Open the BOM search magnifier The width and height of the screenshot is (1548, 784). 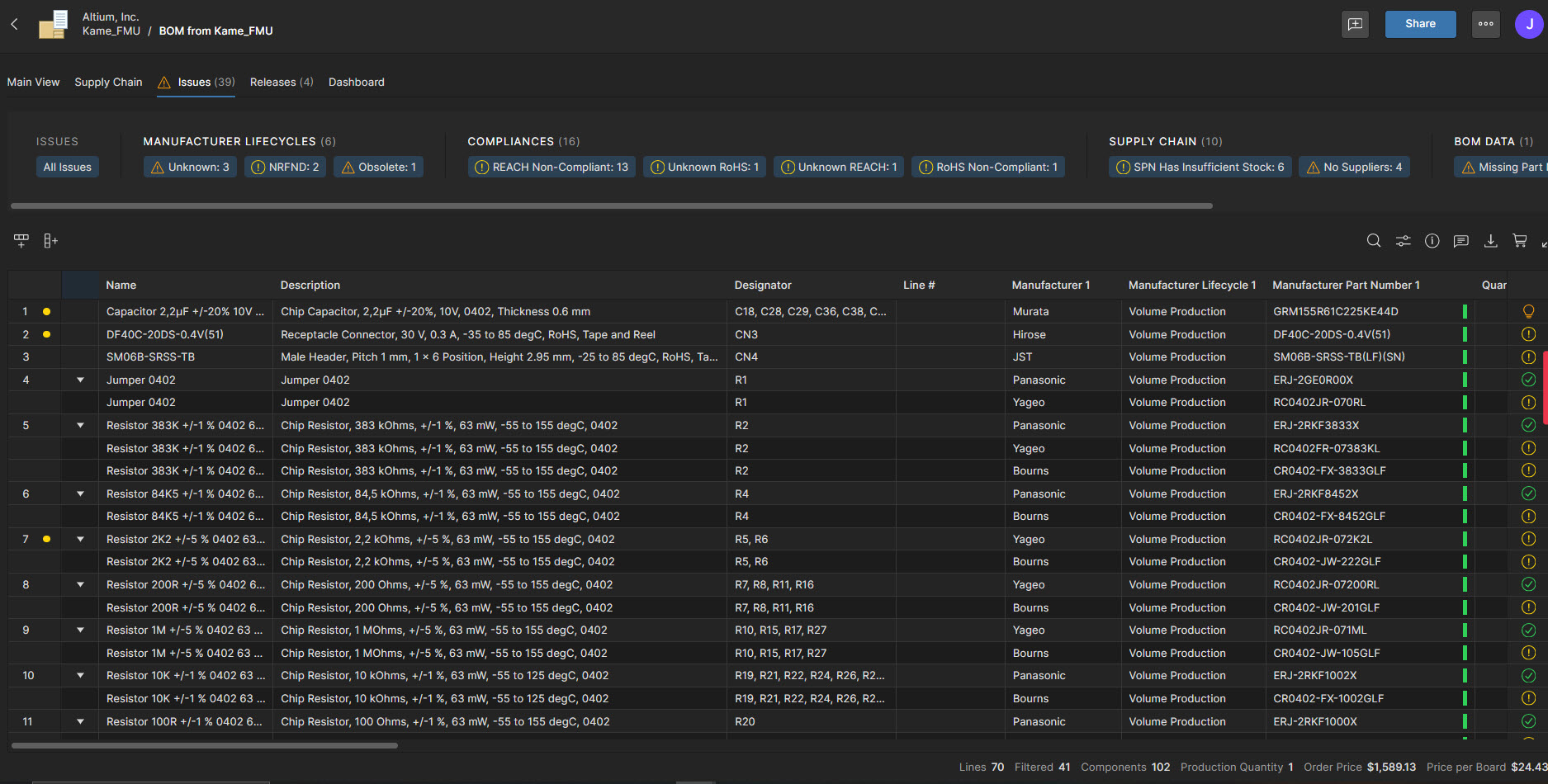click(x=1374, y=240)
